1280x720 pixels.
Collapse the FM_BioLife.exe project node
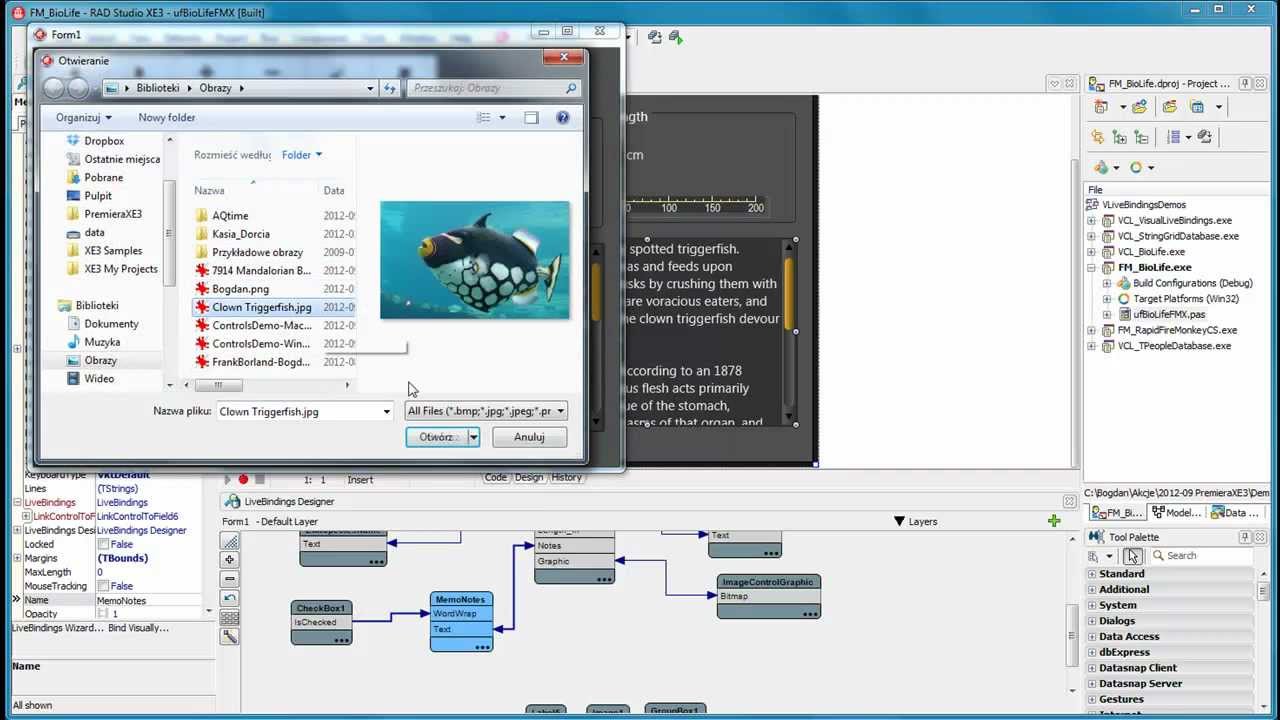(1092, 268)
